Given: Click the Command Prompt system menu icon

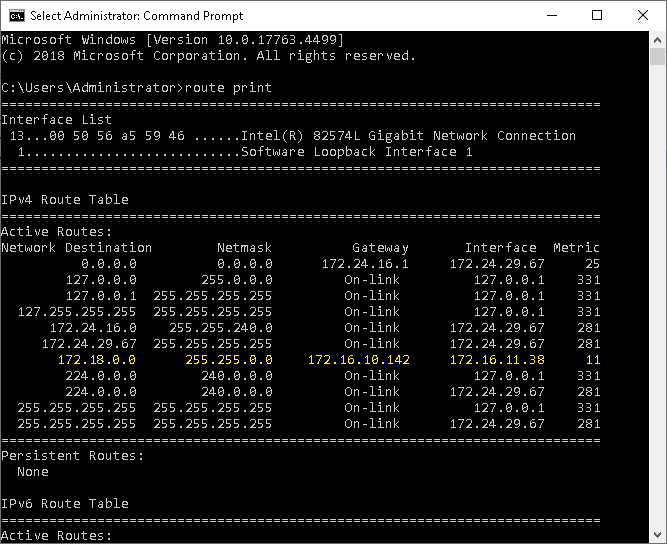Looking at the screenshot, I should click(x=17, y=16).
